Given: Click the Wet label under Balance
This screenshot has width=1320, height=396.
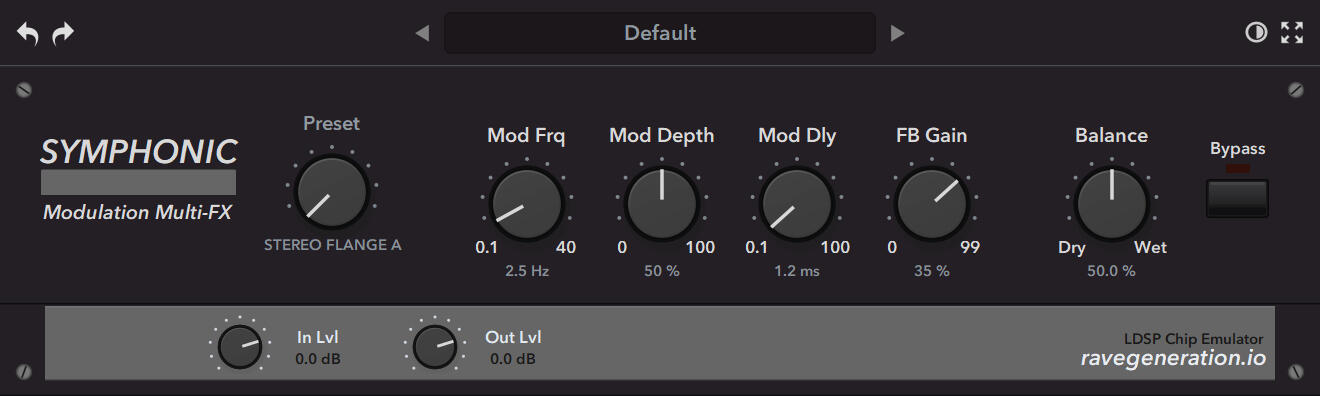Looking at the screenshot, I should tap(1150, 248).
